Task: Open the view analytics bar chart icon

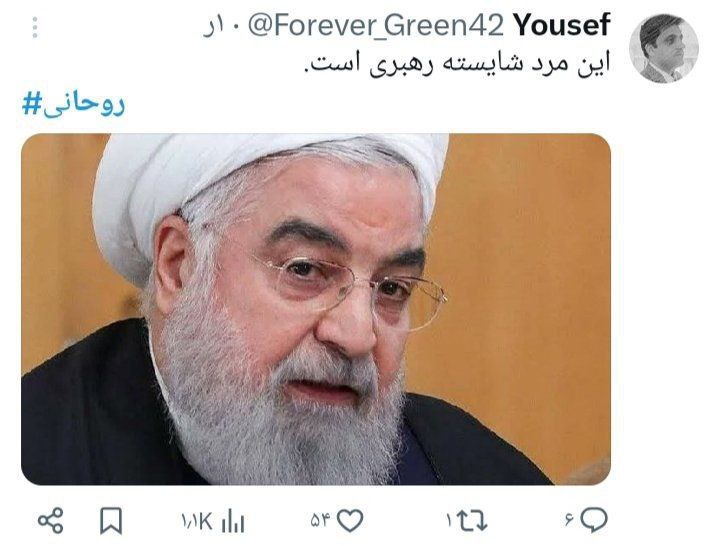Action: 233,522
